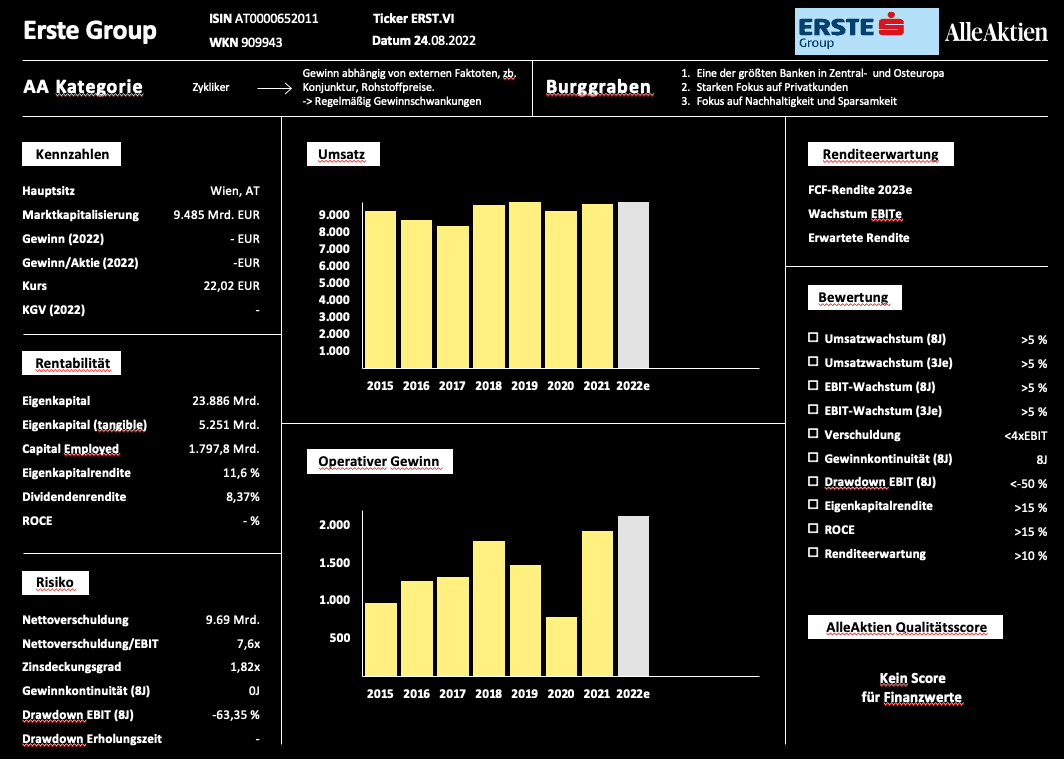Click the <4xEBIT threshold value

tap(1025, 435)
